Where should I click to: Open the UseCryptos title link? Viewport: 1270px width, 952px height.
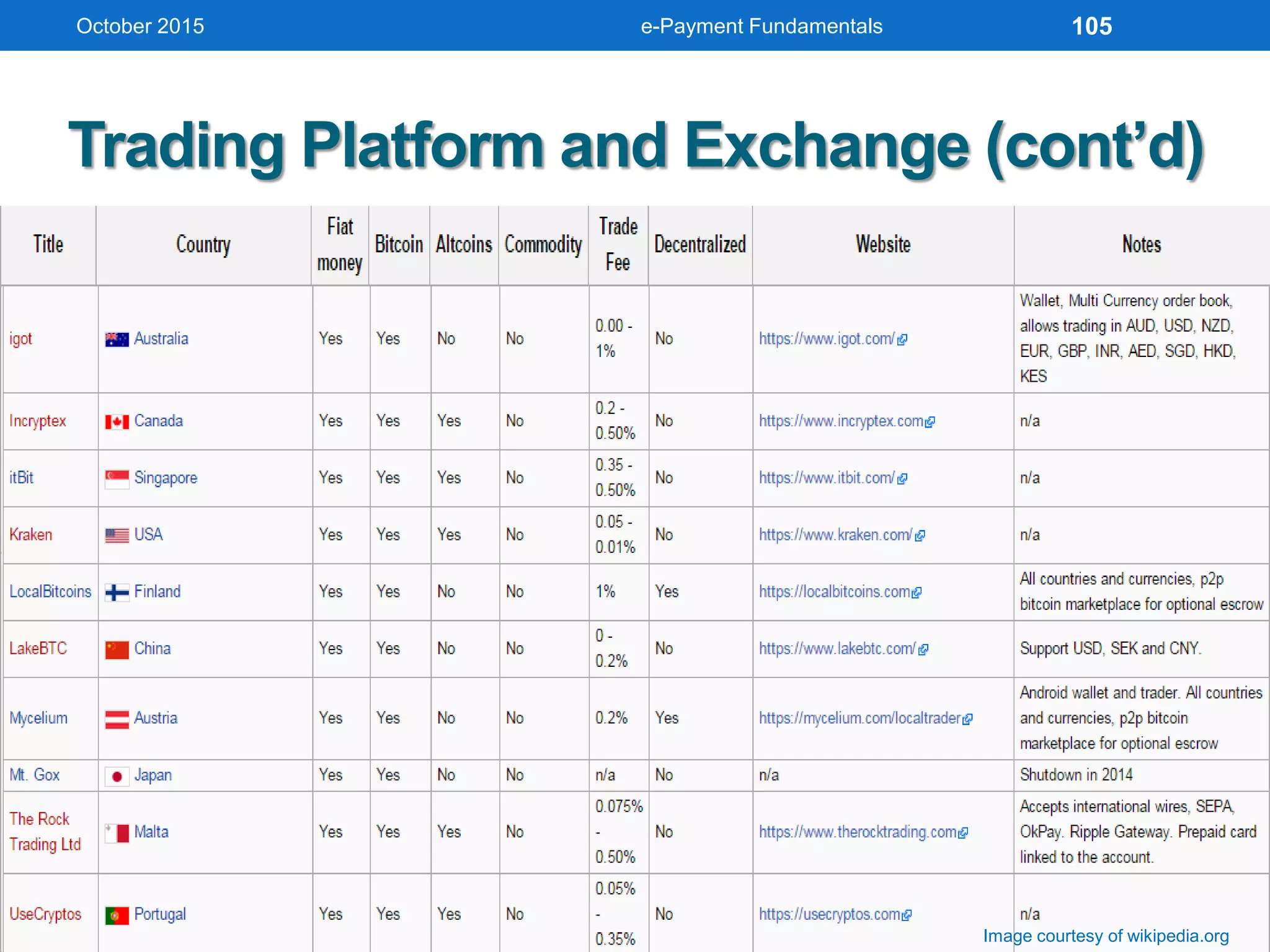click(45, 914)
